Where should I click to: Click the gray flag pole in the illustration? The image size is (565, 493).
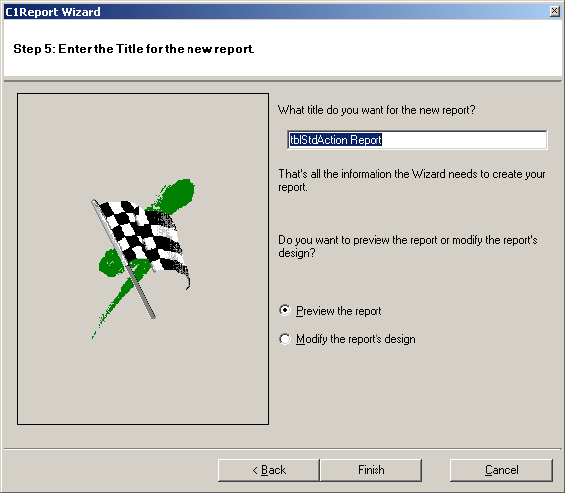click(123, 259)
